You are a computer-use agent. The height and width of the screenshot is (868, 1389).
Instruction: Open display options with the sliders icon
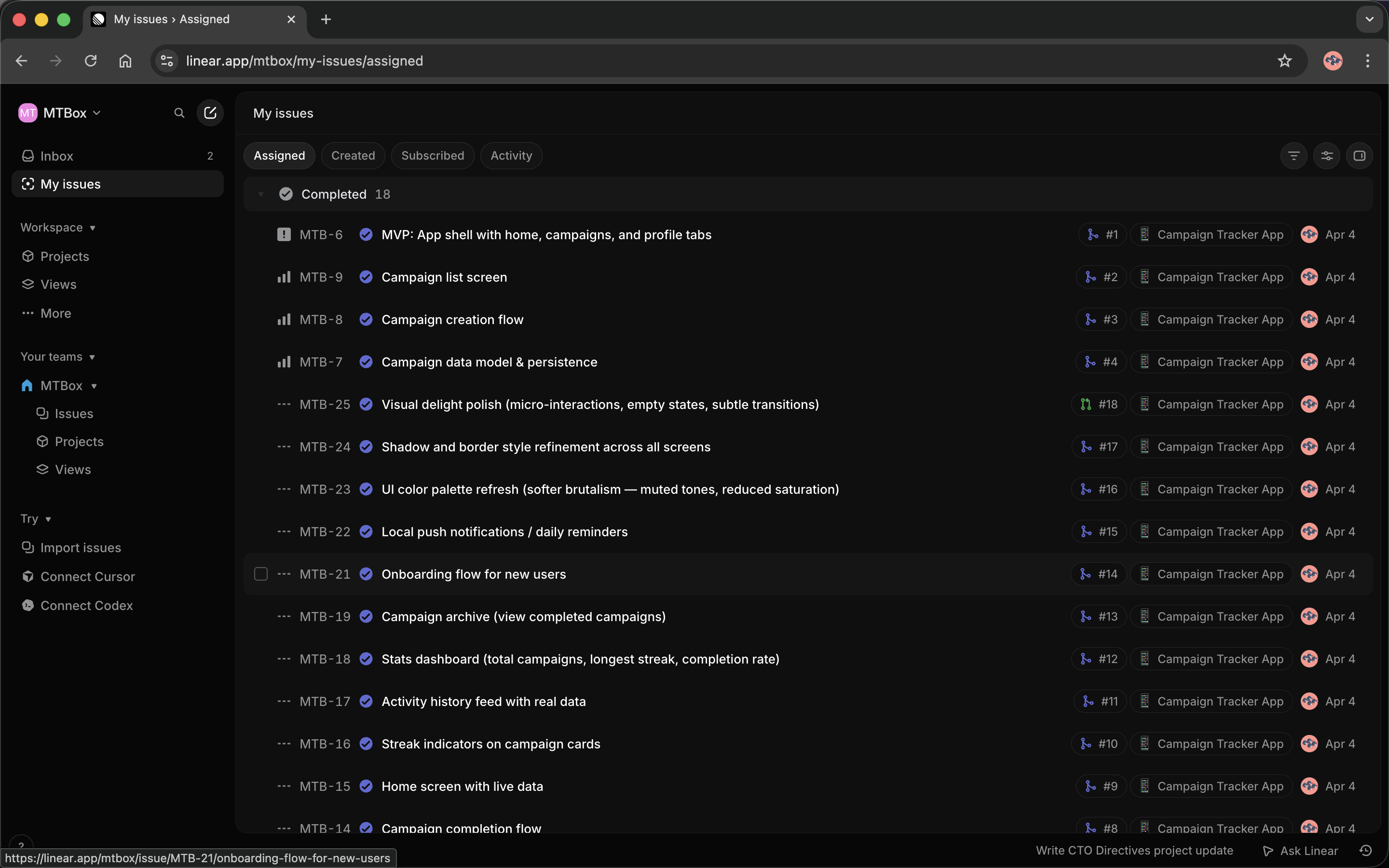(x=1326, y=155)
